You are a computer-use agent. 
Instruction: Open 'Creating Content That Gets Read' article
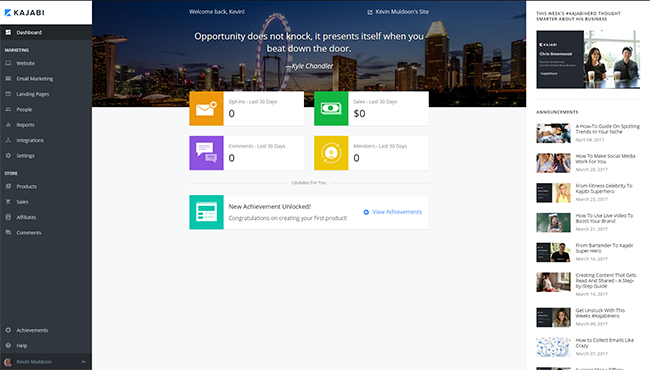click(x=606, y=281)
